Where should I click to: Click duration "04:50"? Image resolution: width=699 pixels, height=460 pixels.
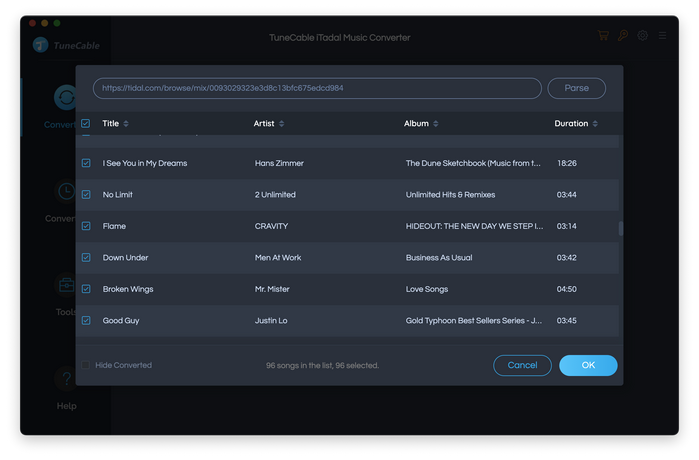point(567,289)
